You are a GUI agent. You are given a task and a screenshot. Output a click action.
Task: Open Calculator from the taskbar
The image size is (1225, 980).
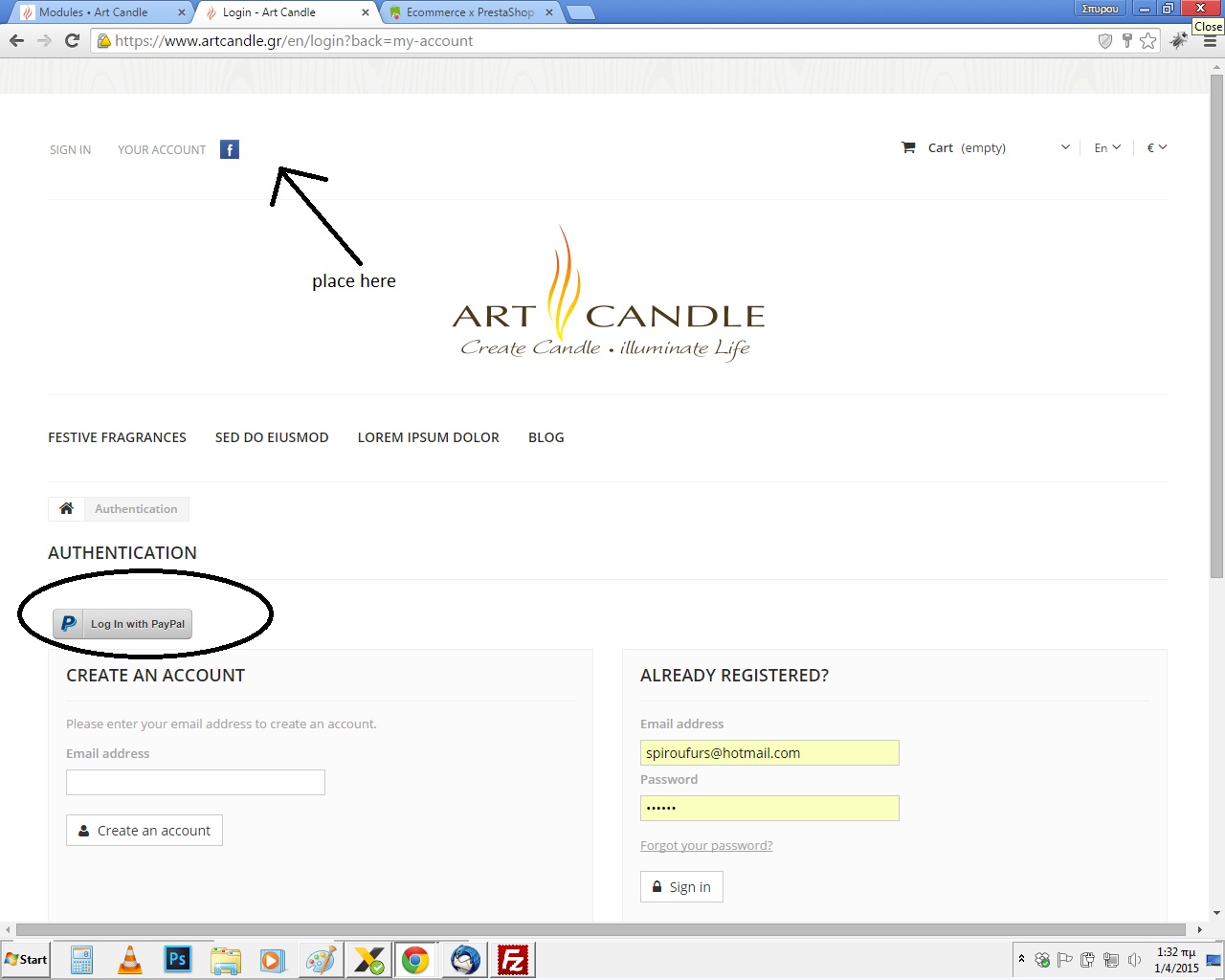[x=82, y=960]
